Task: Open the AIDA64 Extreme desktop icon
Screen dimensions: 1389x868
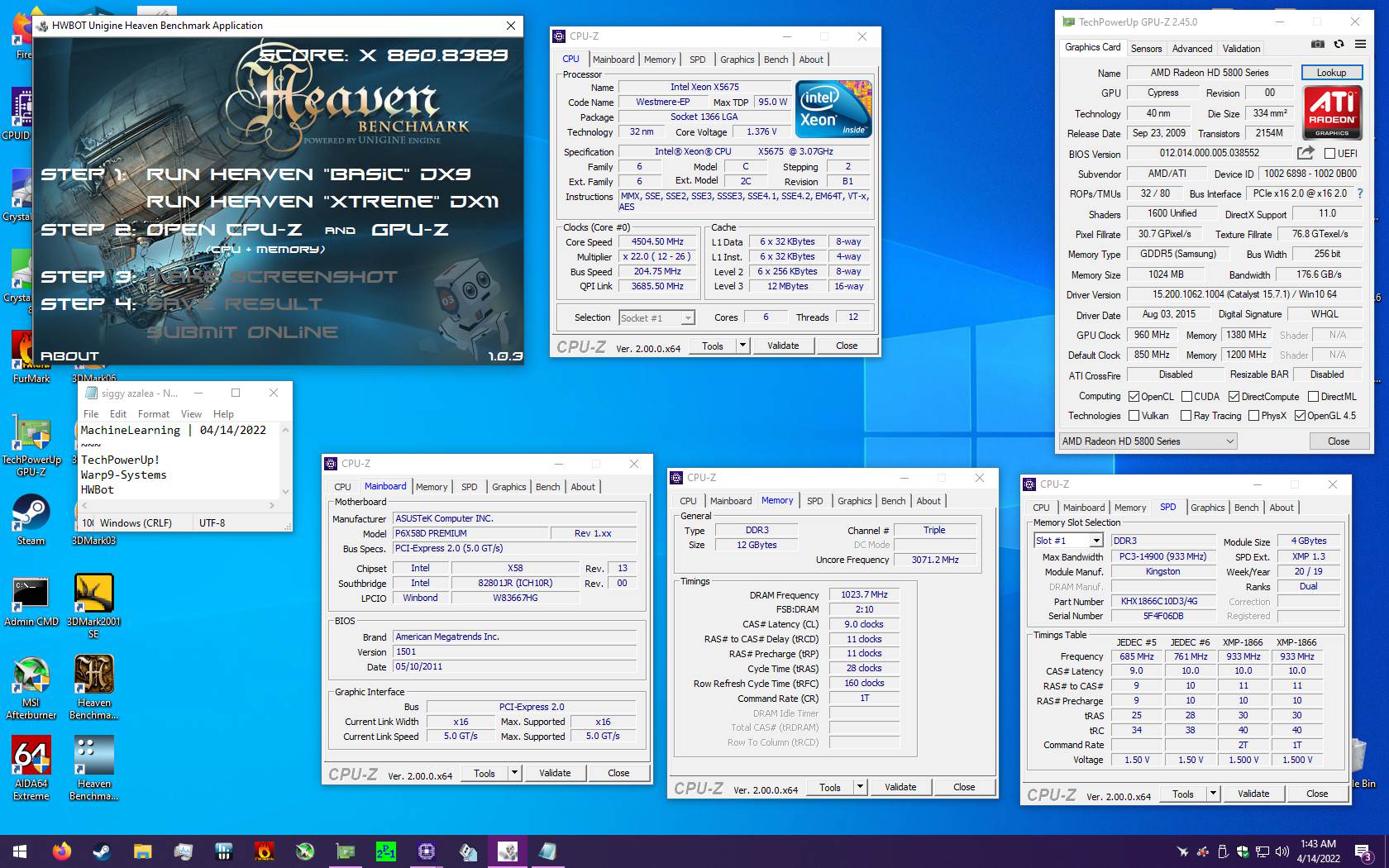Action: point(31,768)
